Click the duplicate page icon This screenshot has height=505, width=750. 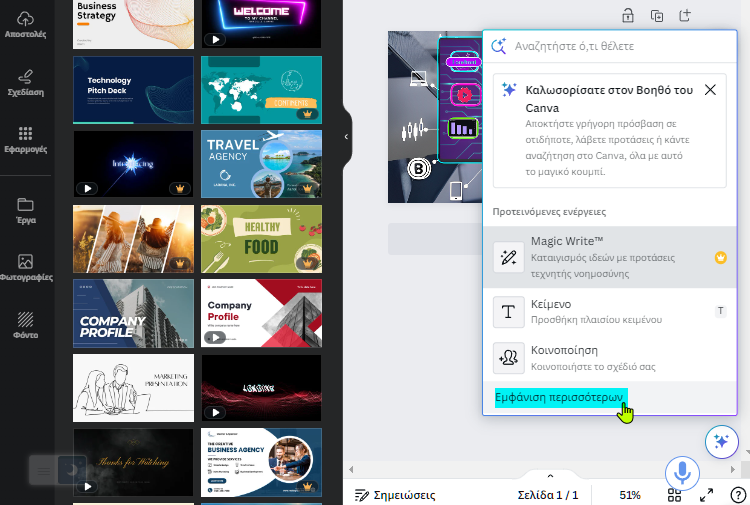pos(657,15)
